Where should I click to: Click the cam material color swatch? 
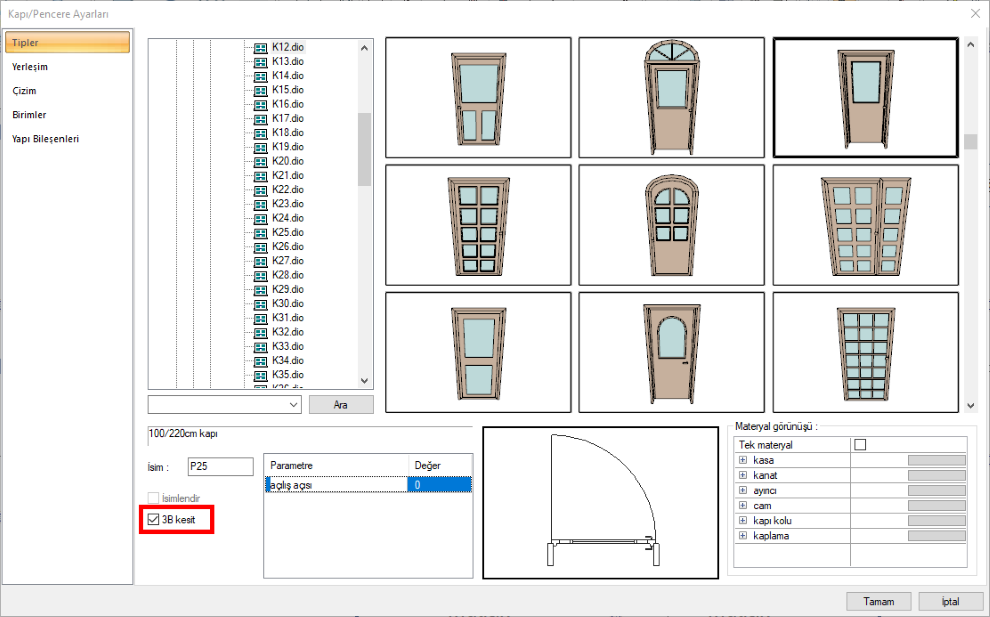pos(936,506)
